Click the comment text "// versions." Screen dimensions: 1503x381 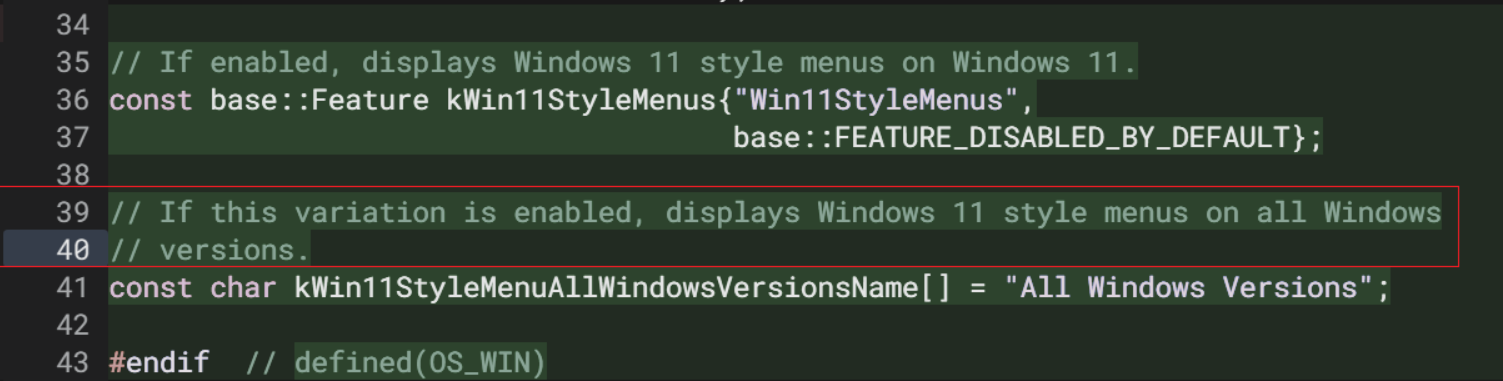pyautogui.click(x=210, y=250)
